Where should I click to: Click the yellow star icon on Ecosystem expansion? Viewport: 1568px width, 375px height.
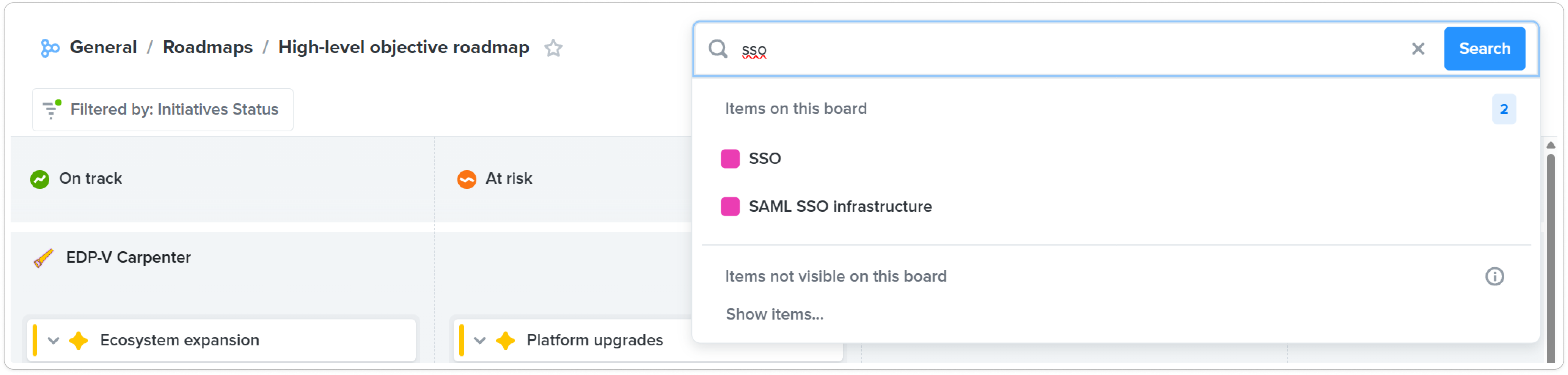click(x=79, y=341)
